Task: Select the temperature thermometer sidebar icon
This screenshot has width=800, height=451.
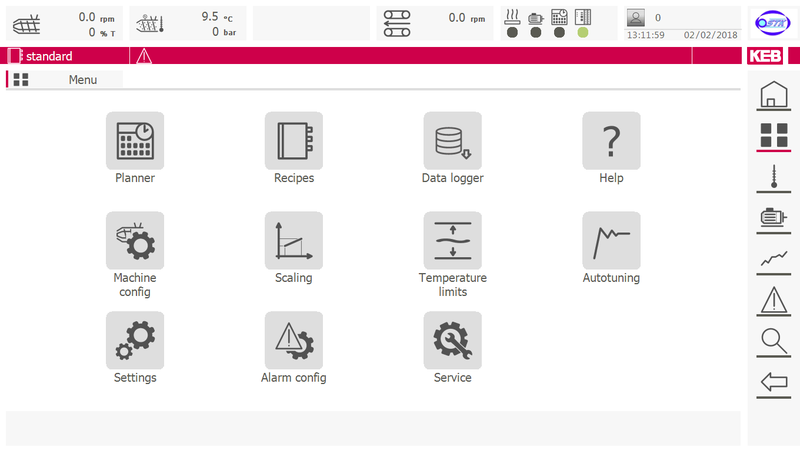Action: (773, 178)
